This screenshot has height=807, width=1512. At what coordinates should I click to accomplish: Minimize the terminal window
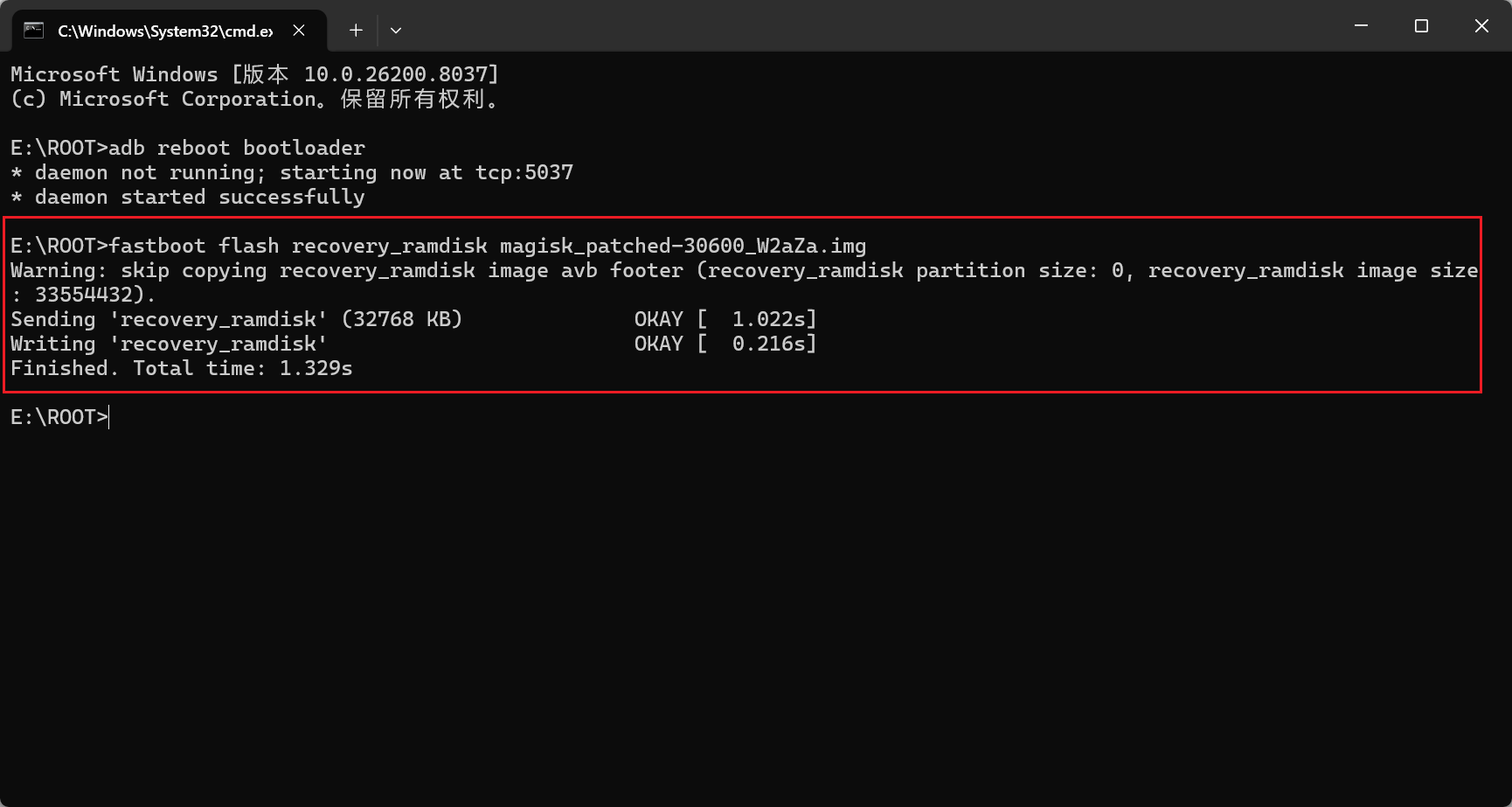1361,26
